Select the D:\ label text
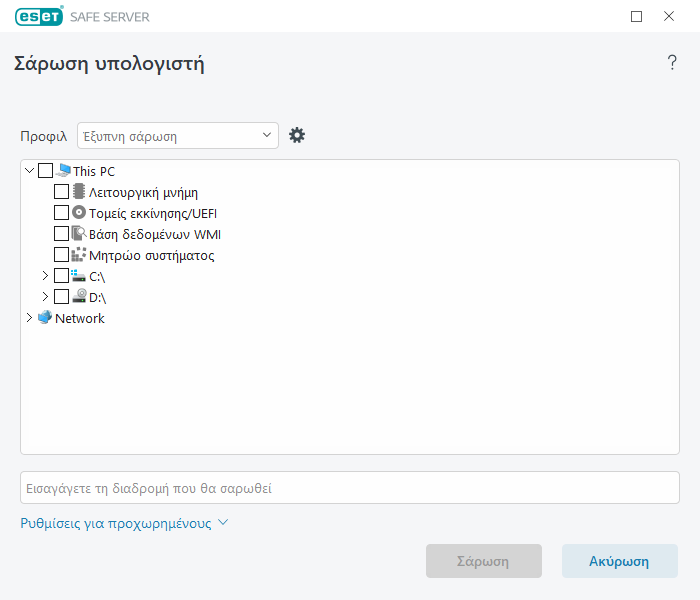 pos(97,298)
